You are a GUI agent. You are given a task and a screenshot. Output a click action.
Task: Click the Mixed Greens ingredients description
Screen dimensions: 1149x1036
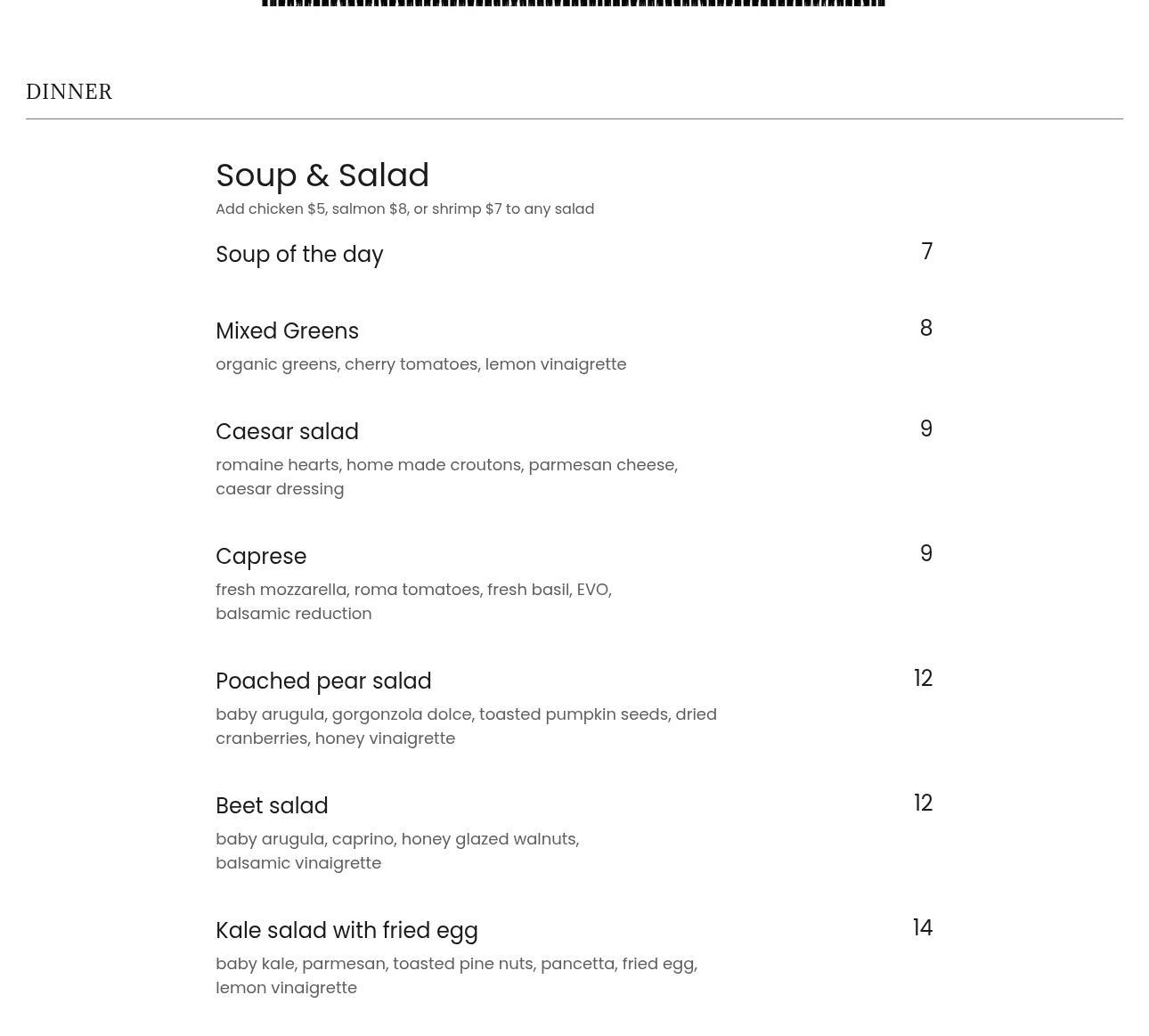[420, 364]
